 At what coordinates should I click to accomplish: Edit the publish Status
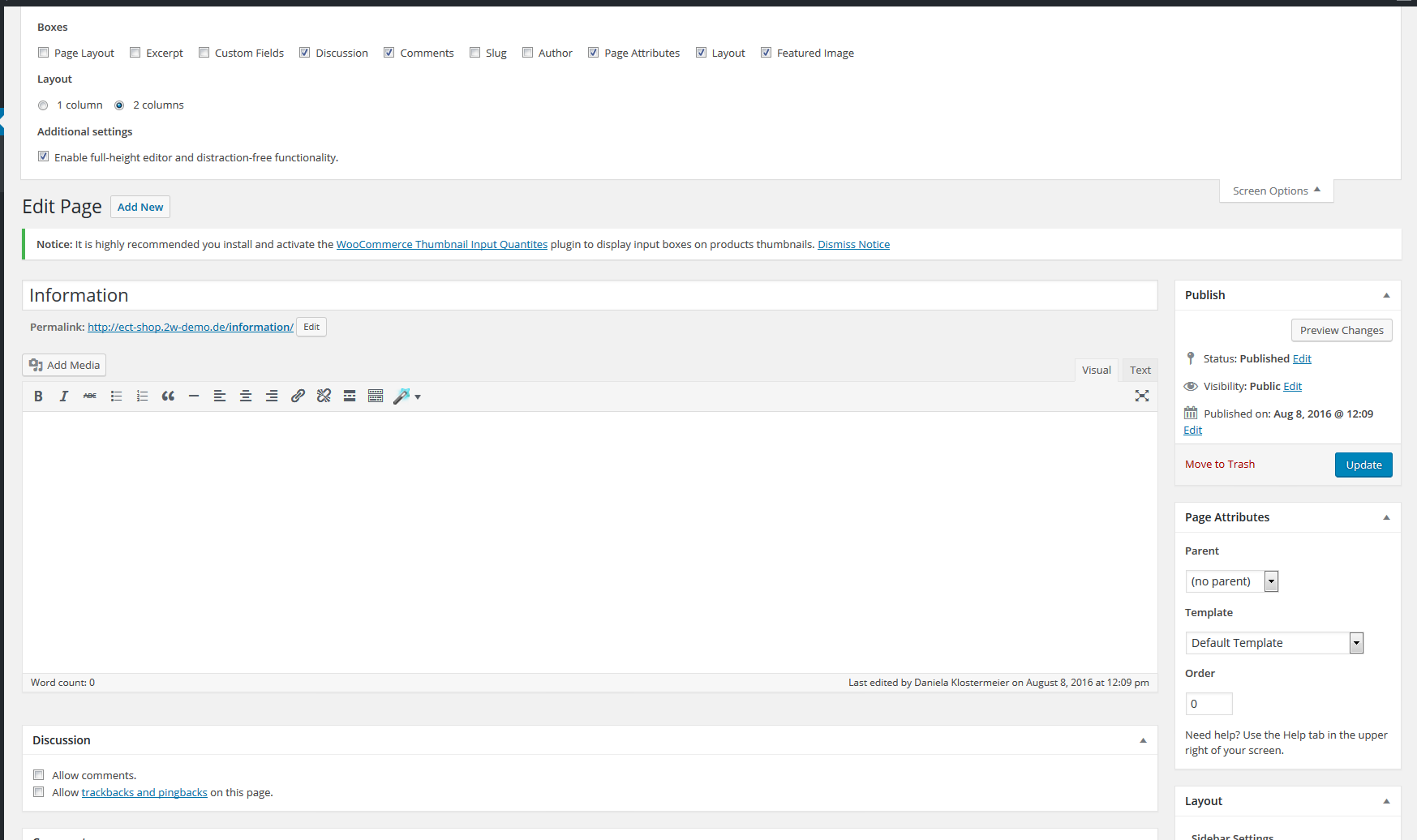(1302, 358)
